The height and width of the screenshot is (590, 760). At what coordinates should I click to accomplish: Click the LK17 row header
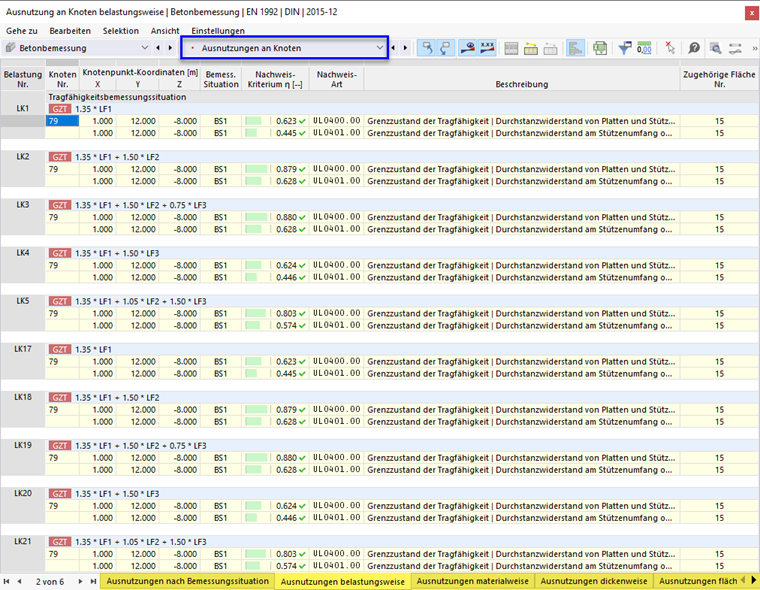[x=23, y=349]
